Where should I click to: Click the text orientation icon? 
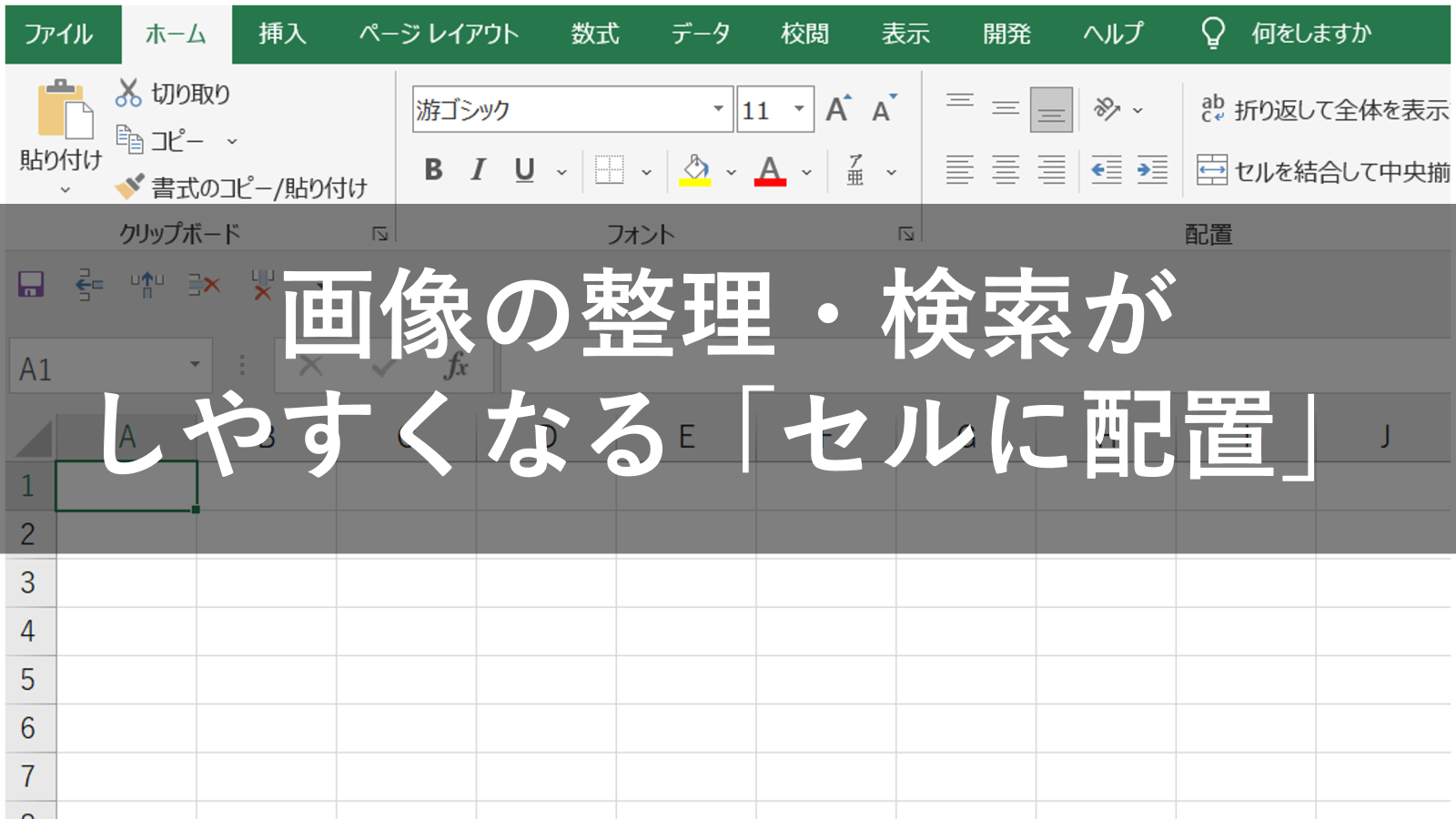1107,109
